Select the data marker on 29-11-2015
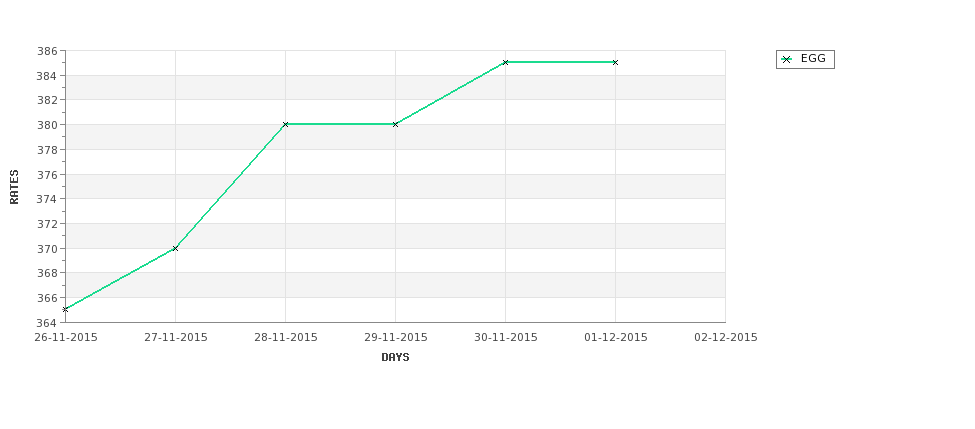The height and width of the screenshot is (429, 975). 395,124
